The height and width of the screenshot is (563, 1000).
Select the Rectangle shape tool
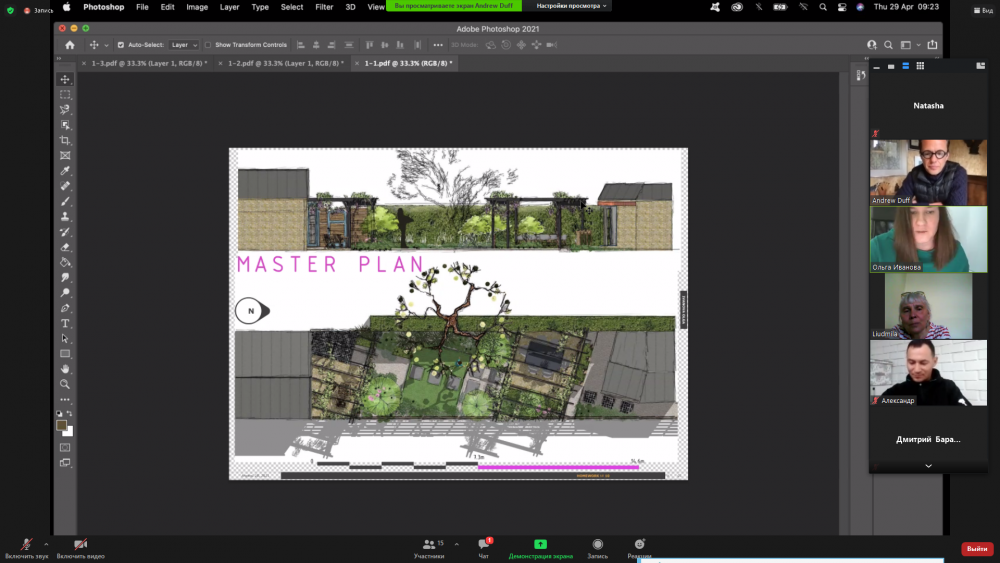point(65,354)
